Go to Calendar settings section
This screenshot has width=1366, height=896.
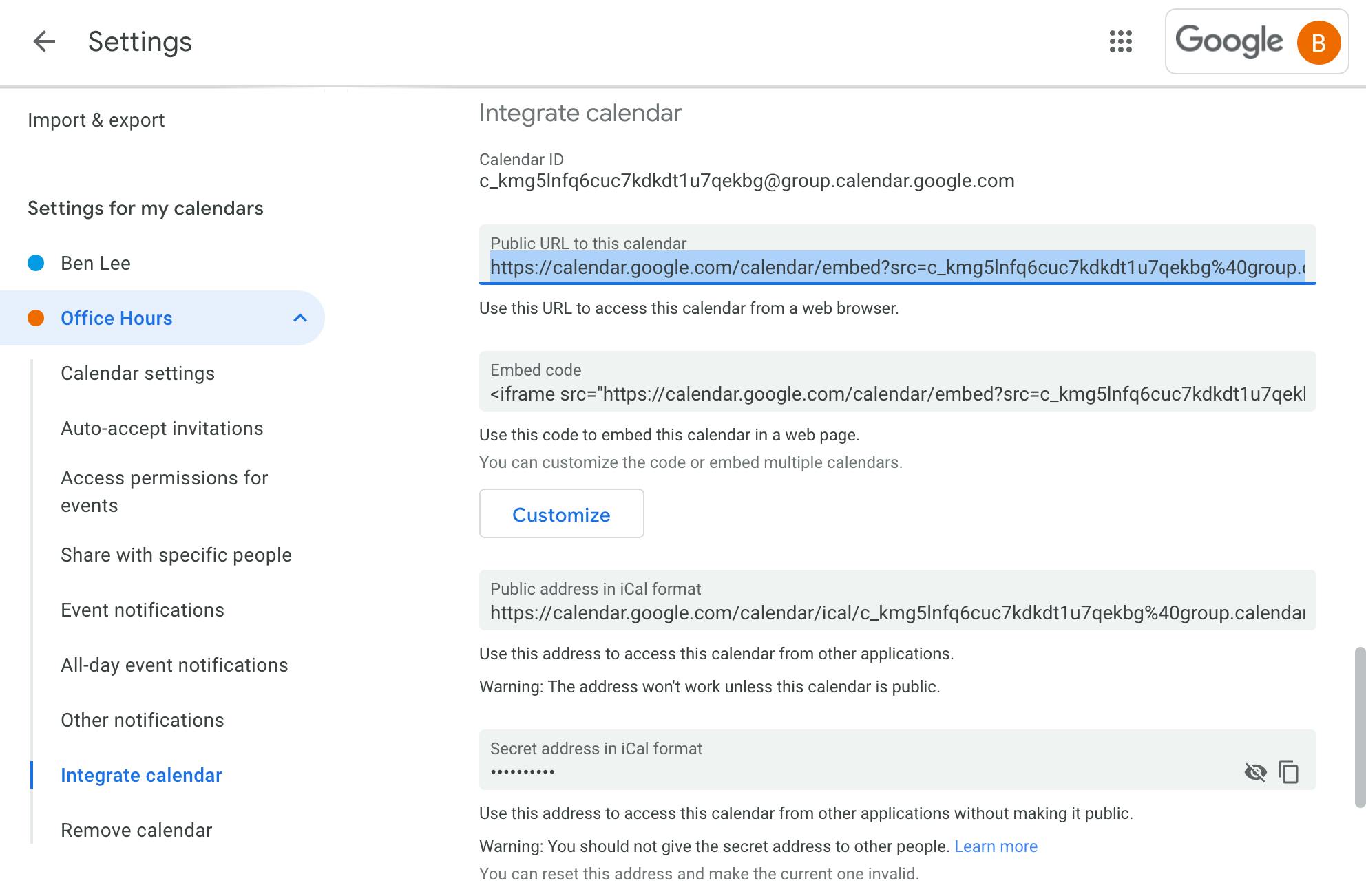pos(138,373)
